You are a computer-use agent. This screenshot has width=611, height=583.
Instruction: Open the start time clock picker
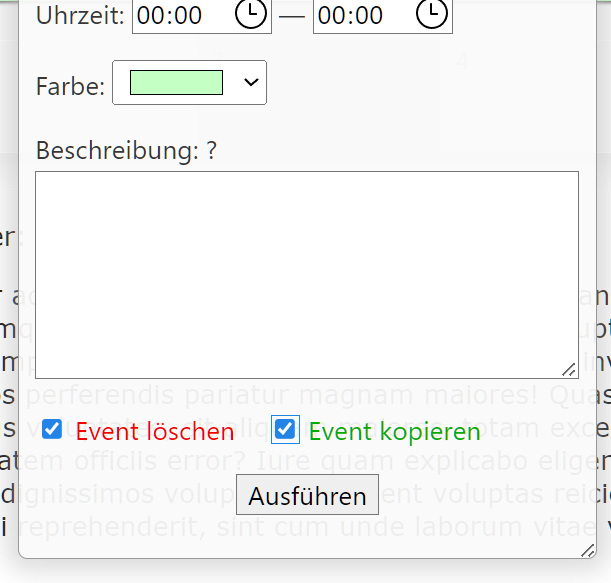pyautogui.click(x=251, y=14)
